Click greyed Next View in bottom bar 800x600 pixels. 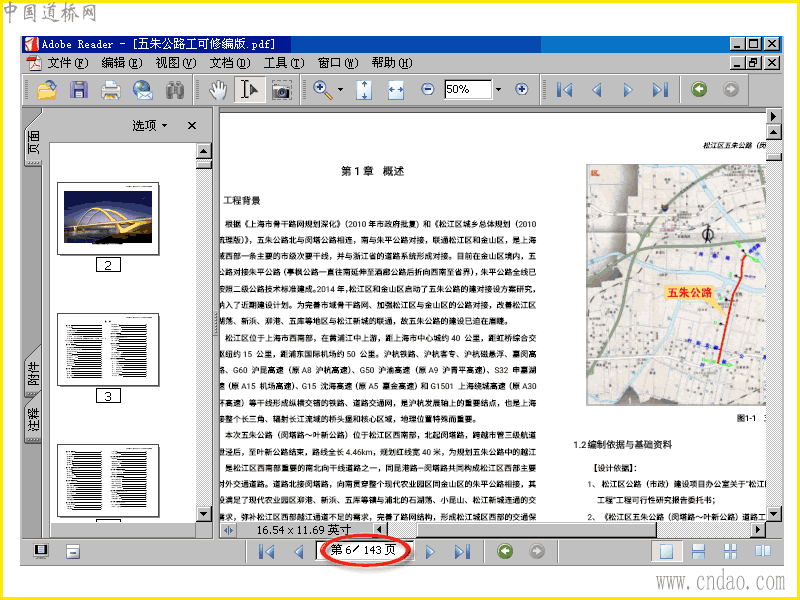coord(537,551)
